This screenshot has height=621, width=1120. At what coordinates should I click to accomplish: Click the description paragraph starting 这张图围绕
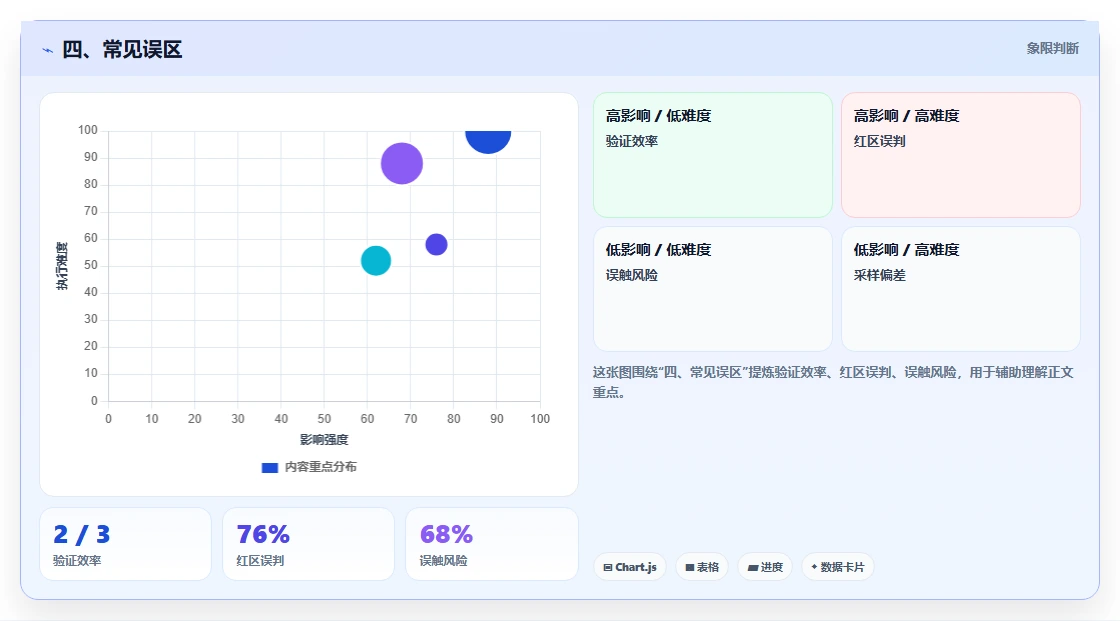pos(833,382)
